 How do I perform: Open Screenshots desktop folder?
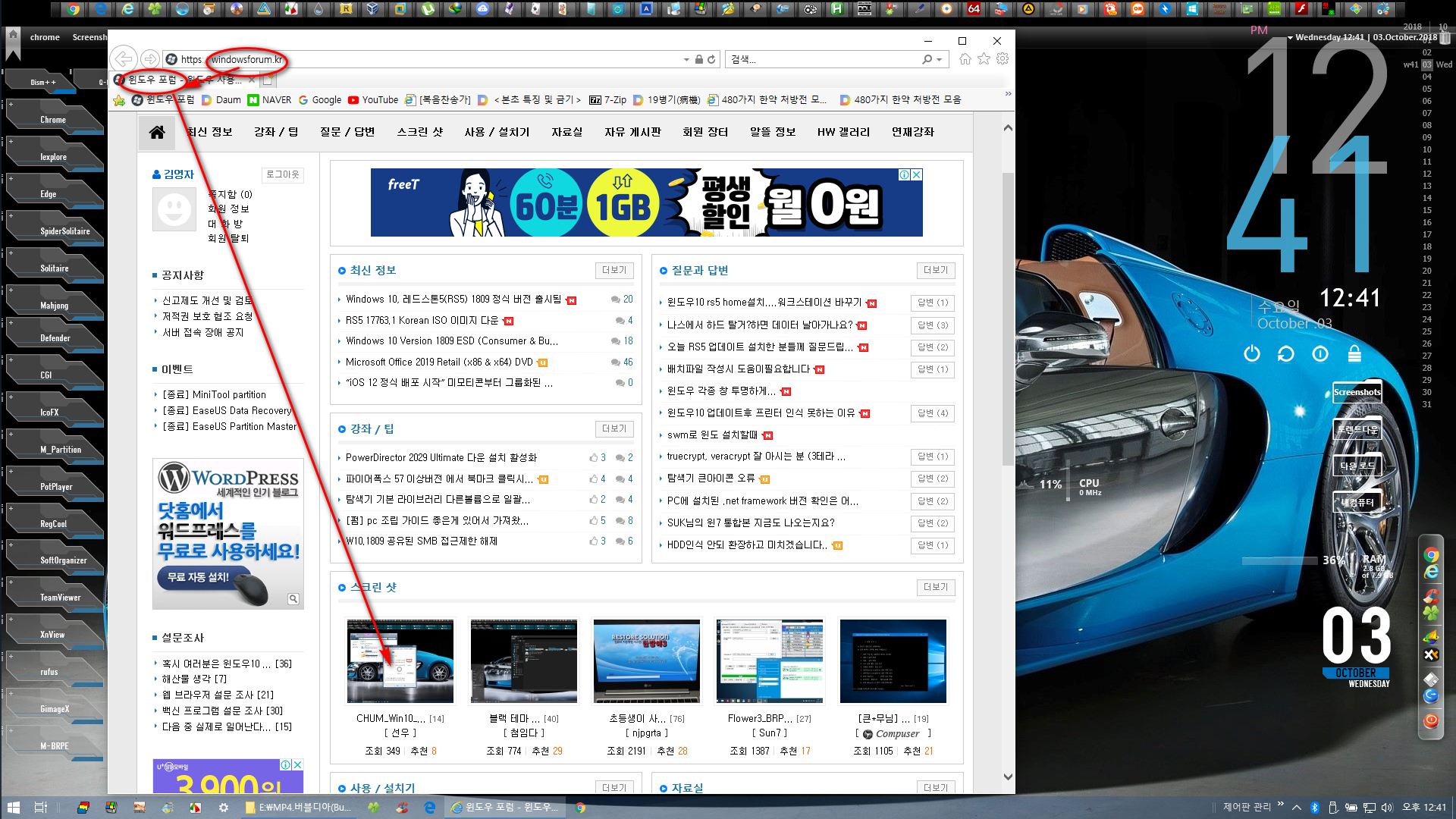click(x=1357, y=392)
